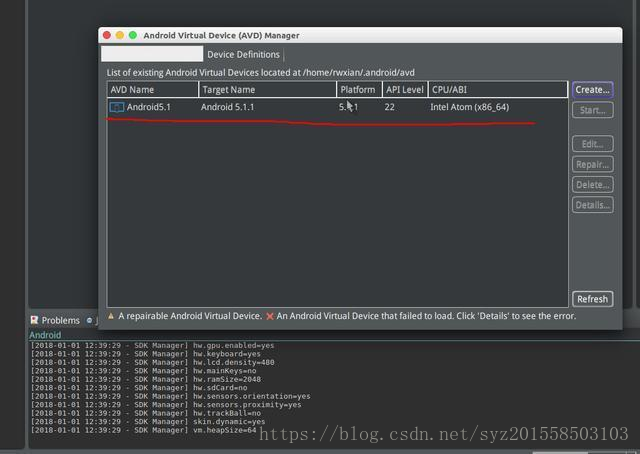This screenshot has width=640, height=454.
Task: Minimize the AVD Manager window
Action: pos(120,36)
